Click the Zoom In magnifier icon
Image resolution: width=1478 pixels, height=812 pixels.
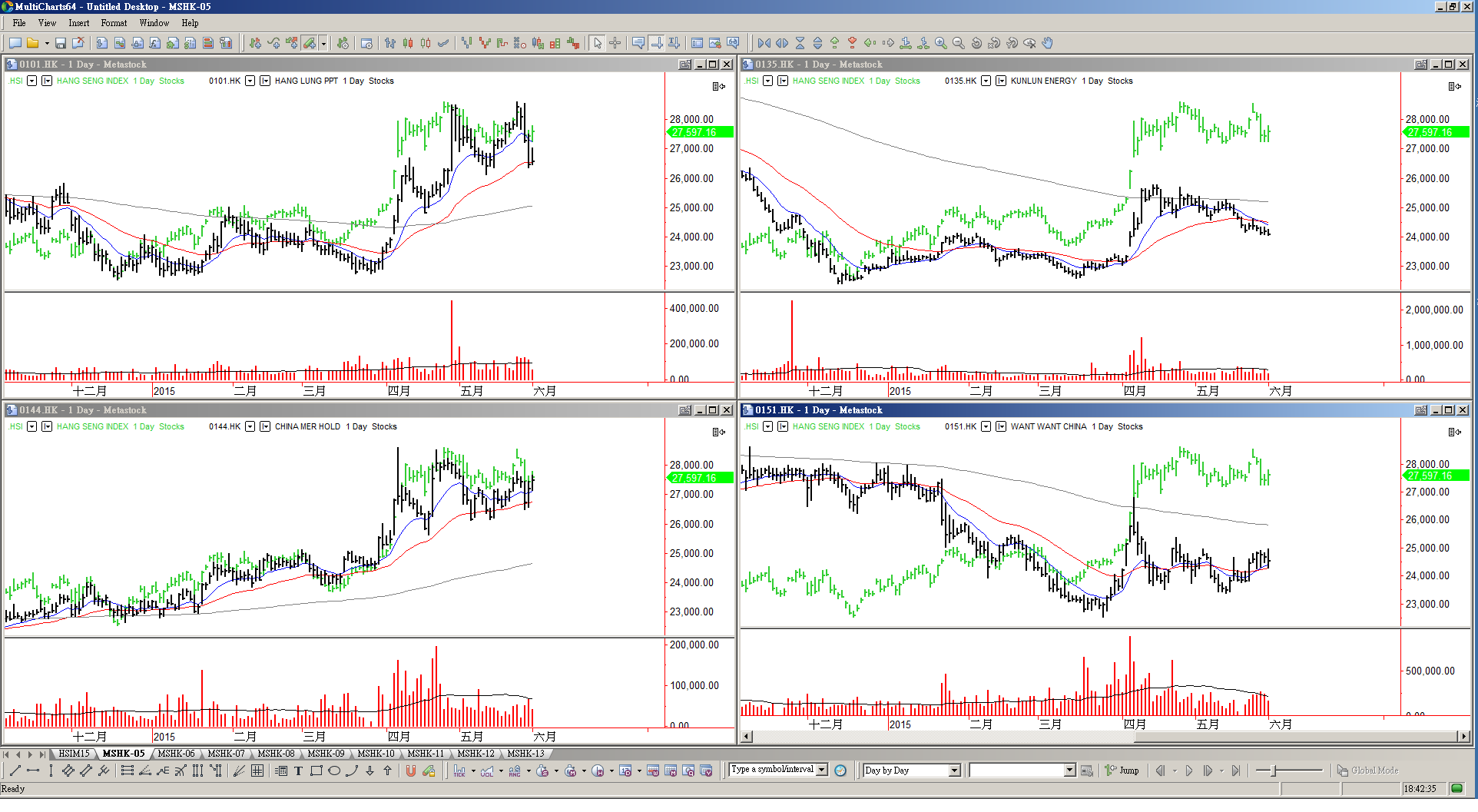pos(940,44)
